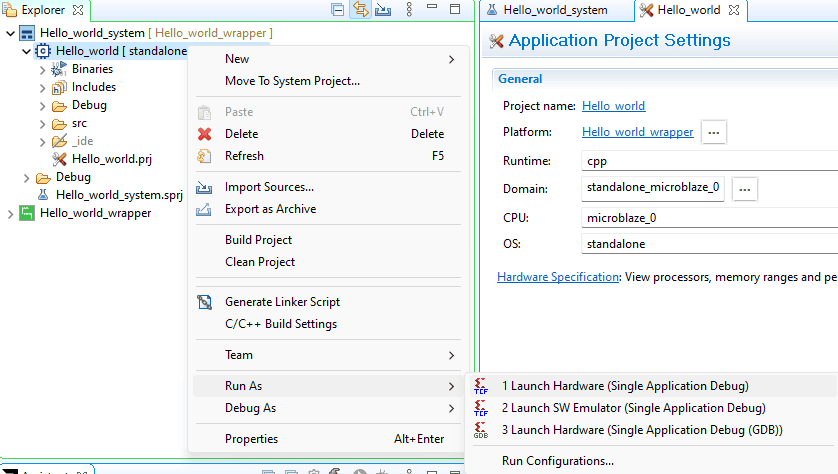Switch to the Hello_world_system editor tab
Image resolution: width=838 pixels, height=474 pixels.
(554, 10)
